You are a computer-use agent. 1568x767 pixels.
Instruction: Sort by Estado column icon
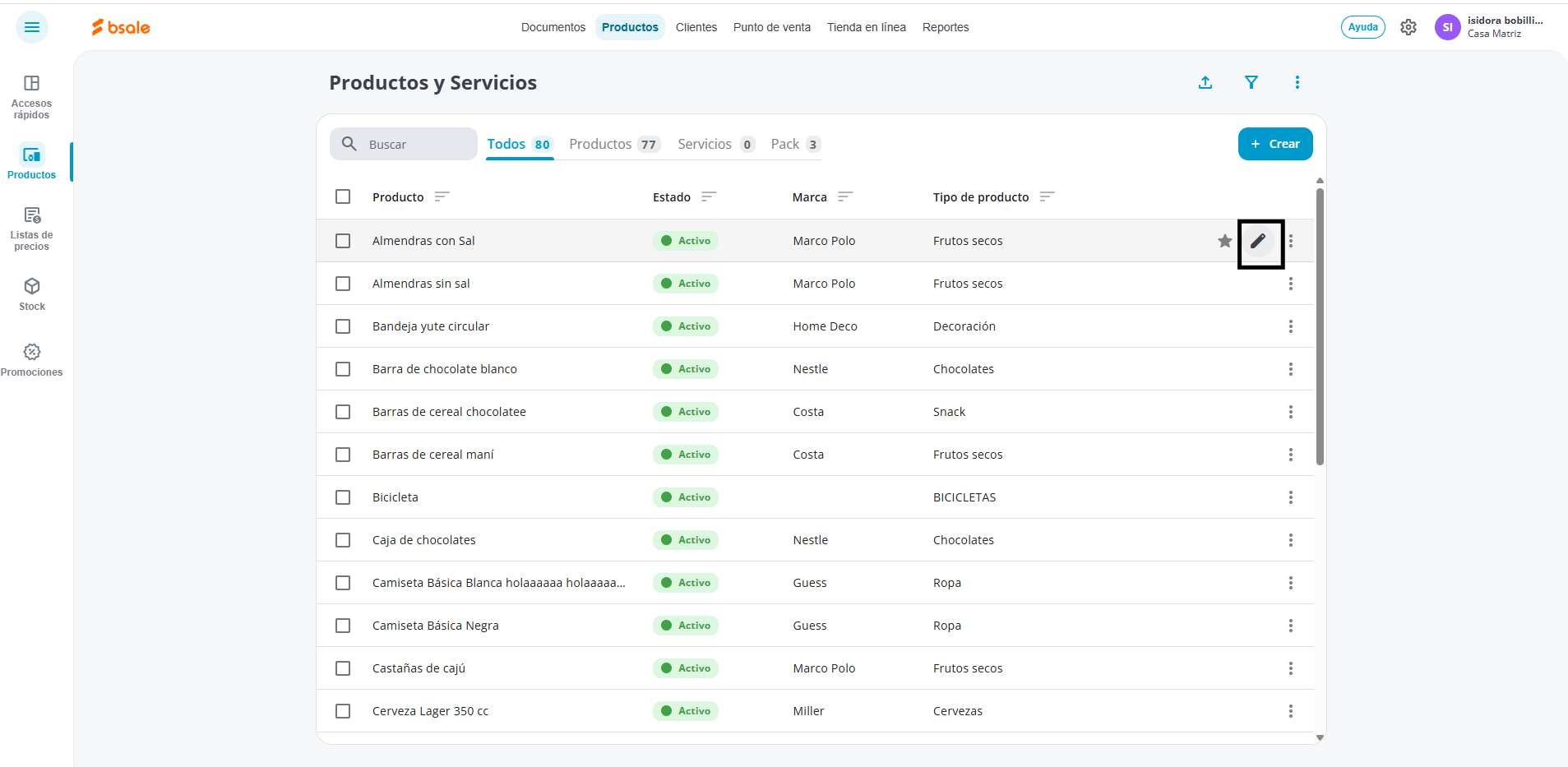point(709,196)
